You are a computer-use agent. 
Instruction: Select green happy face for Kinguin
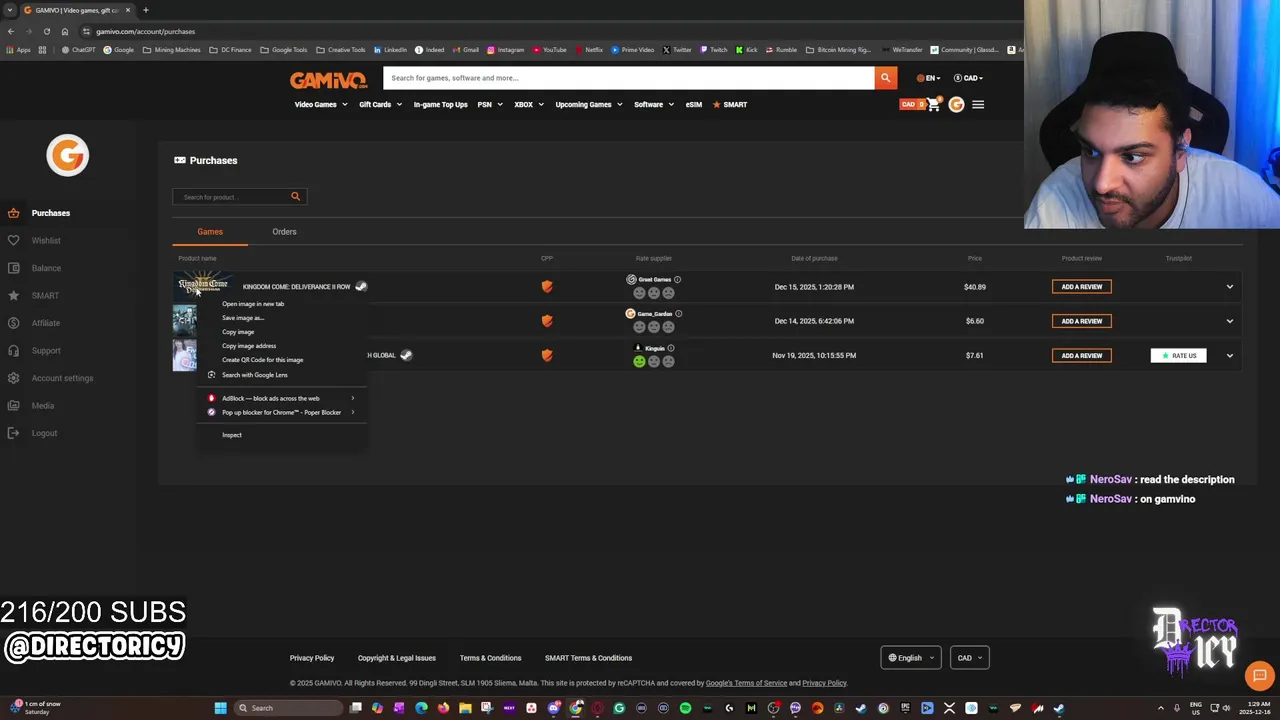[639, 361]
